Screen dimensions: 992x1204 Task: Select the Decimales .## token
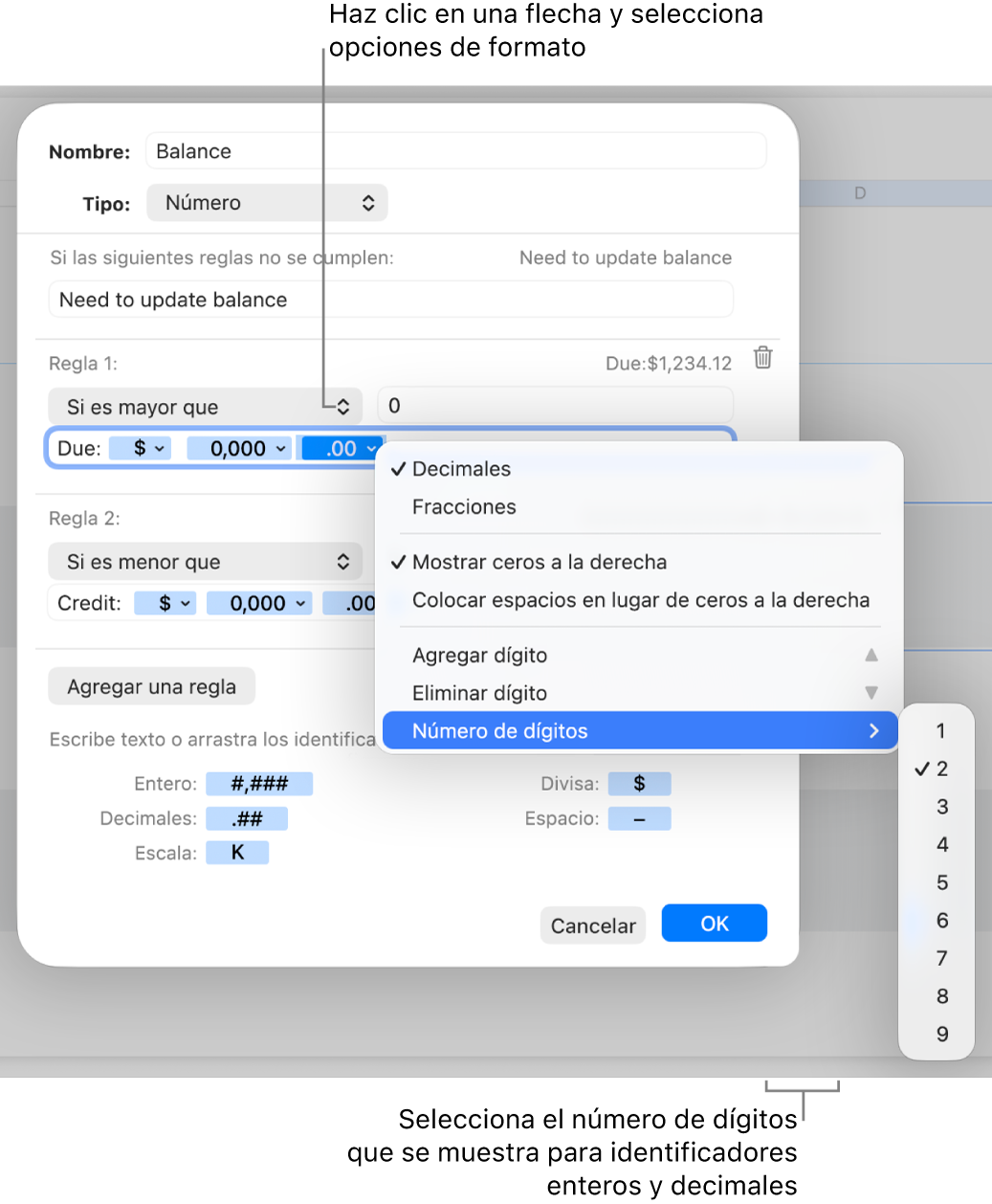pos(247,818)
